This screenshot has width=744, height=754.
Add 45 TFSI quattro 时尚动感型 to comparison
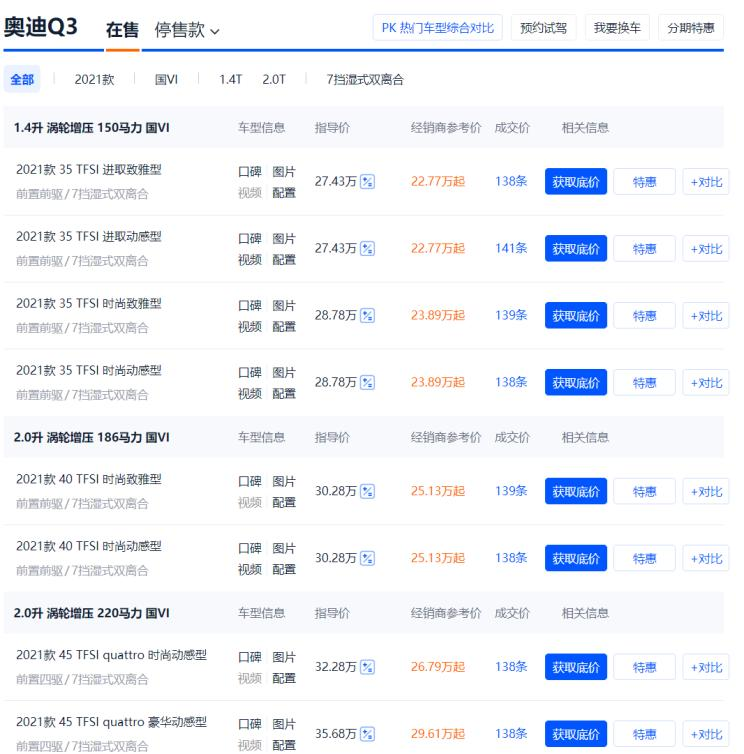pyautogui.click(x=706, y=667)
